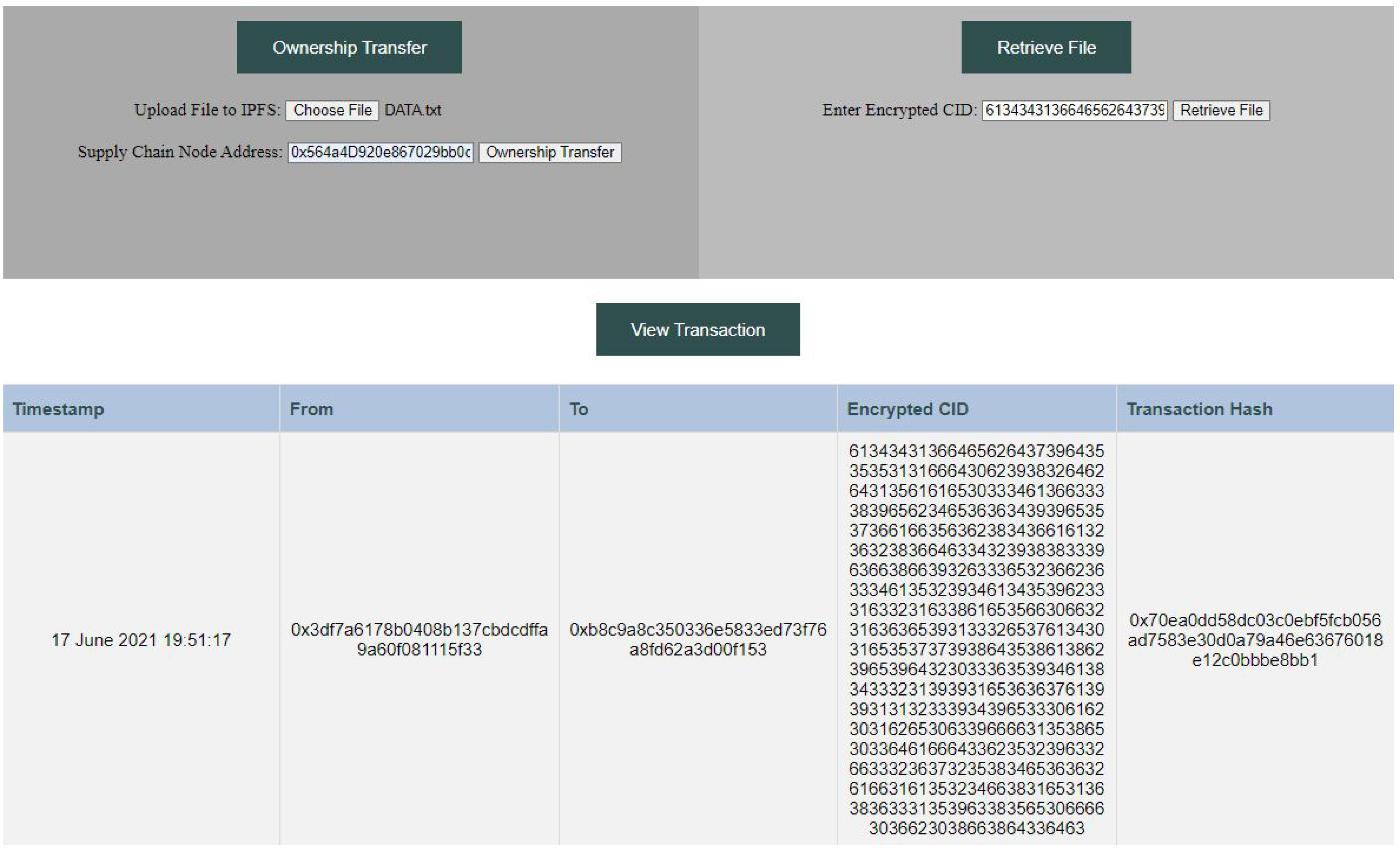The height and width of the screenshot is (851, 1400).
Task: Click the large Ownership Transfer header button
Action: tap(349, 47)
